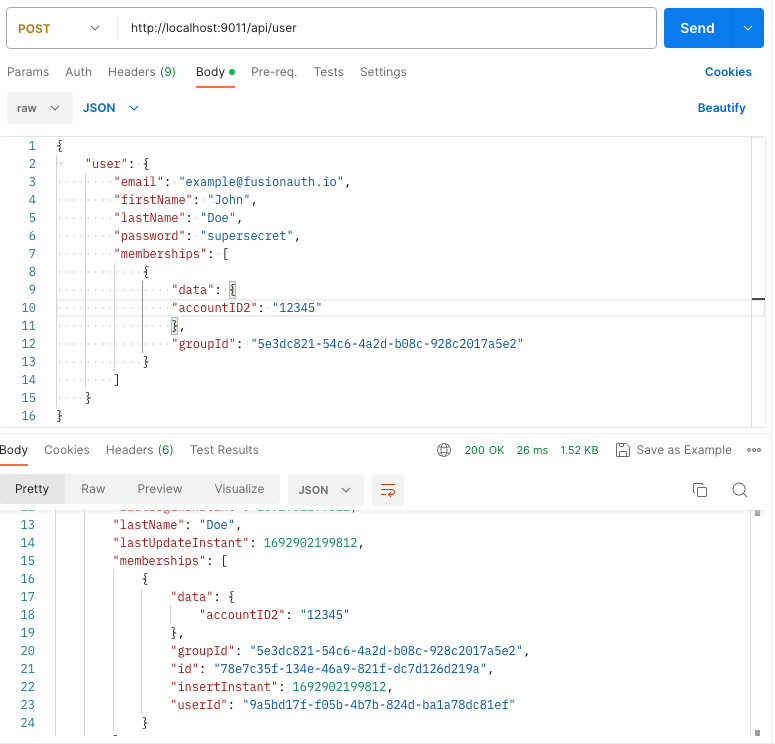Click the three-dot more options icon
The width and height of the screenshot is (775, 744).
coord(754,450)
